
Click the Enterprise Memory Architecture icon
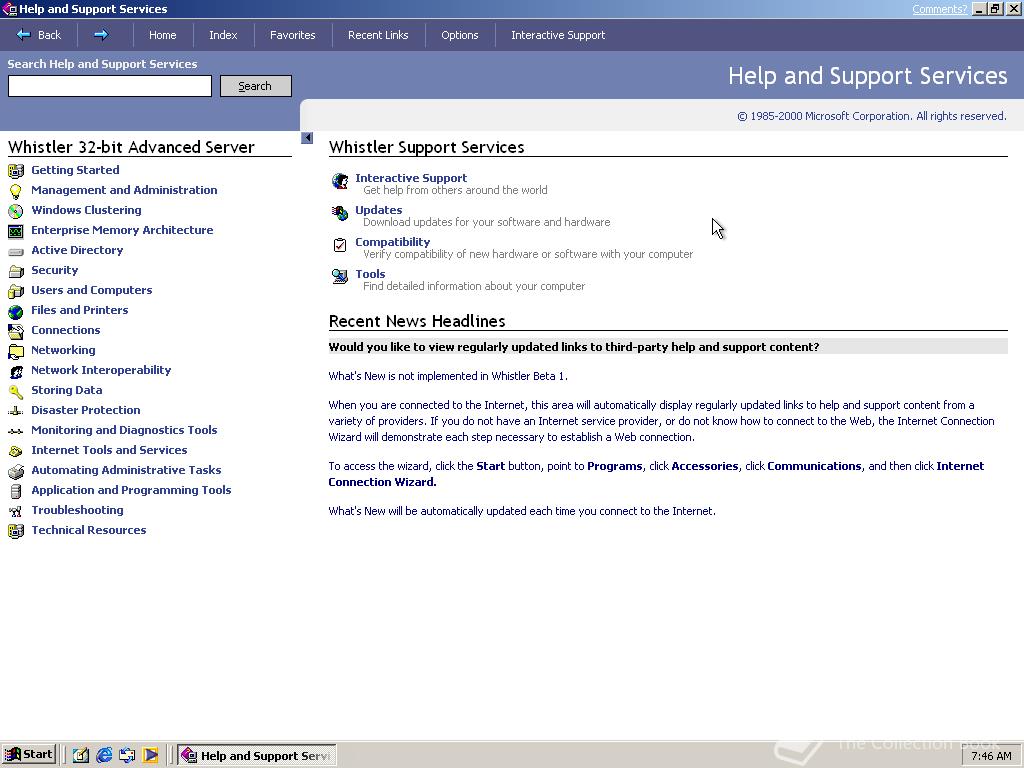(x=16, y=231)
